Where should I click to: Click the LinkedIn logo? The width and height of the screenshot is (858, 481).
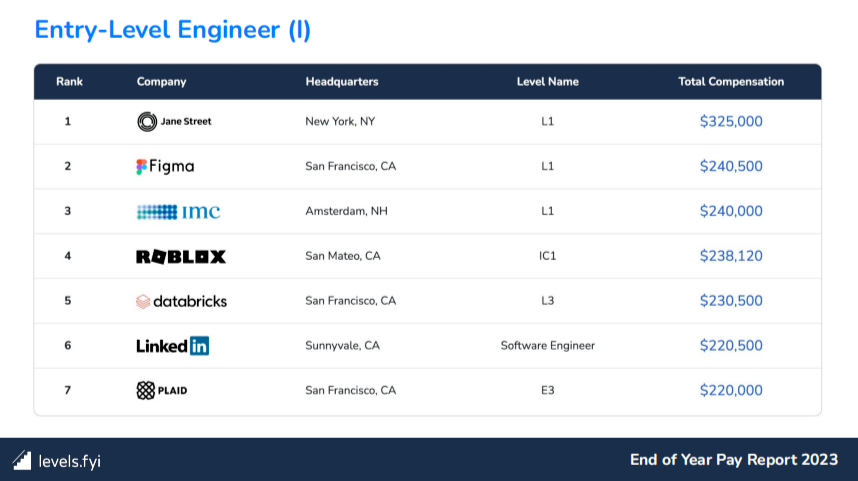(172, 346)
